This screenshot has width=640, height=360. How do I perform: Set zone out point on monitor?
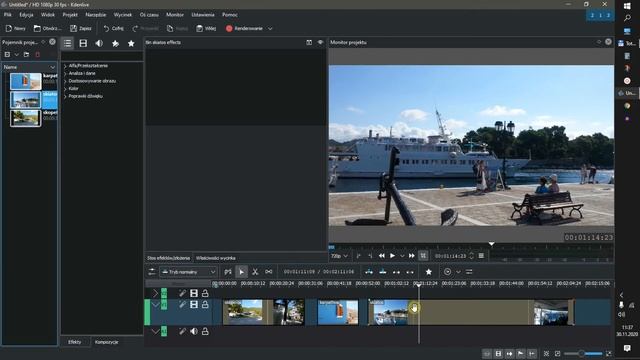(x=370, y=256)
